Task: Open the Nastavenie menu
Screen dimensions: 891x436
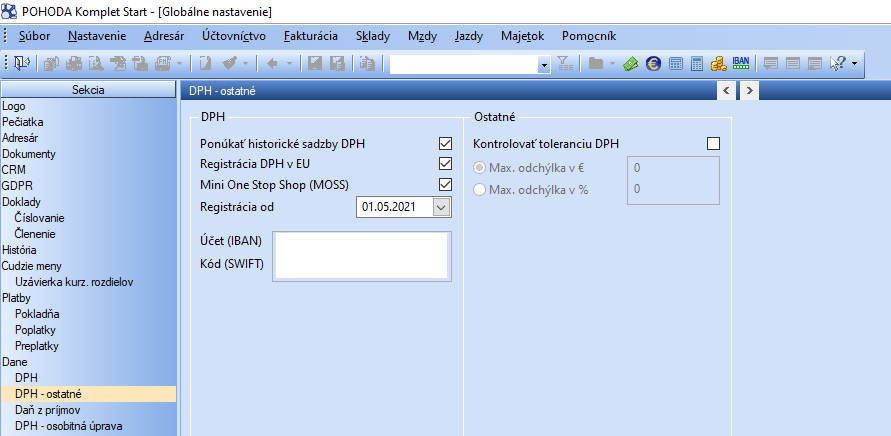Action: tap(97, 36)
